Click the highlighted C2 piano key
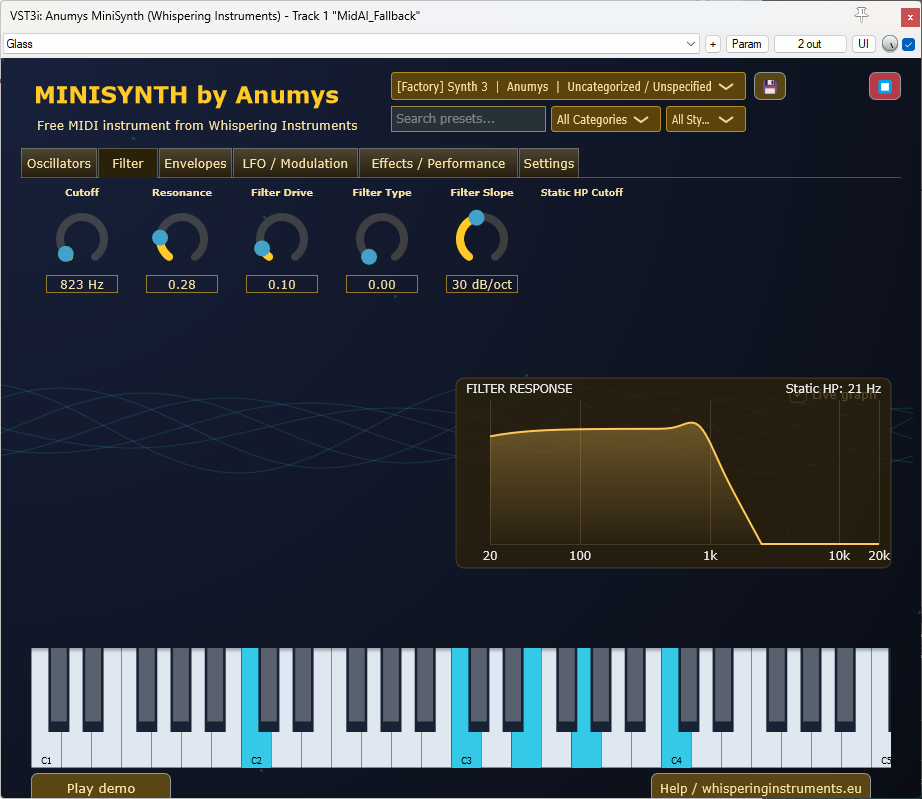This screenshot has height=799, width=922. (256, 750)
